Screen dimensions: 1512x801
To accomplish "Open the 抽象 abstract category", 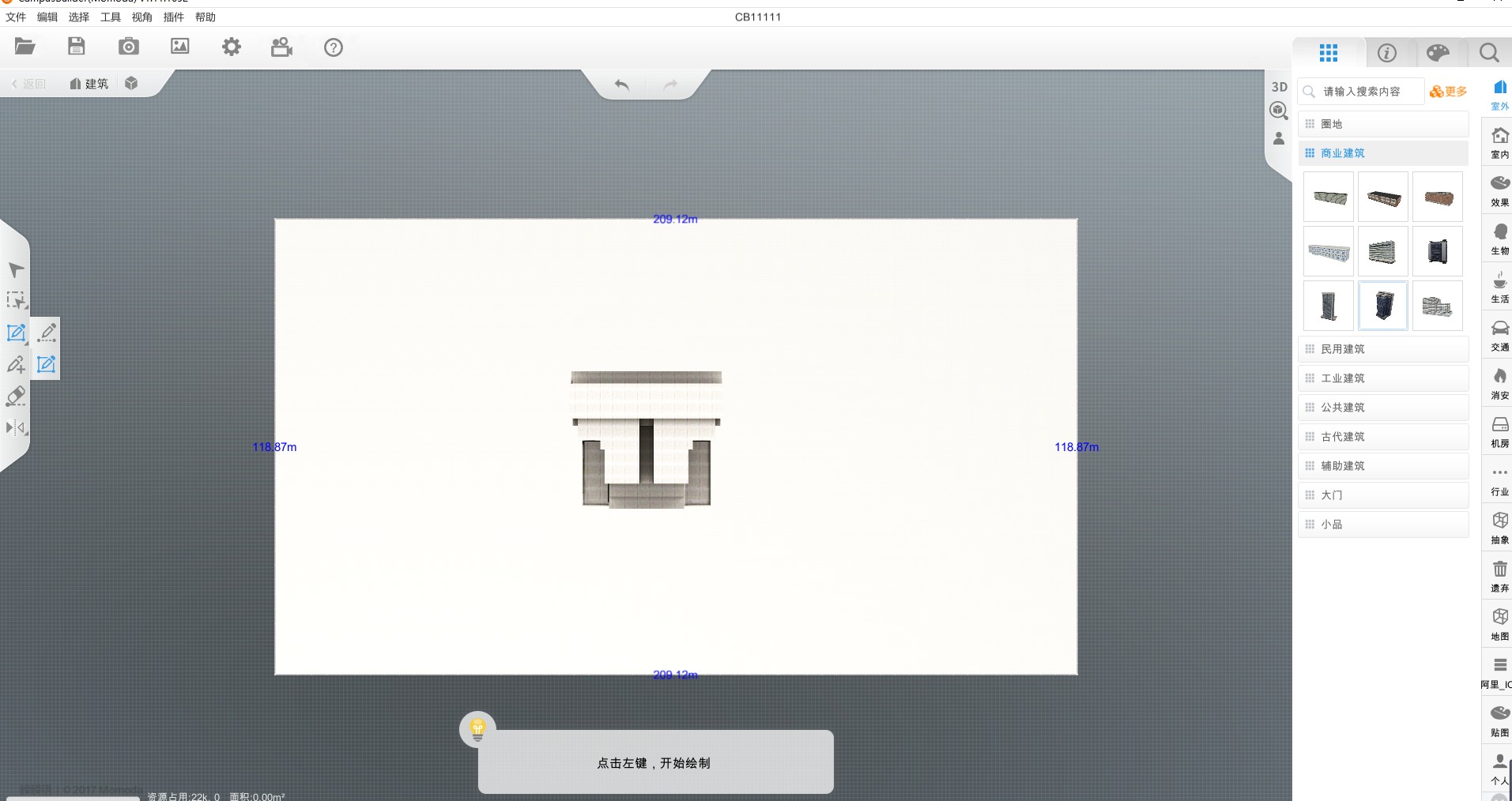I will (x=1499, y=528).
